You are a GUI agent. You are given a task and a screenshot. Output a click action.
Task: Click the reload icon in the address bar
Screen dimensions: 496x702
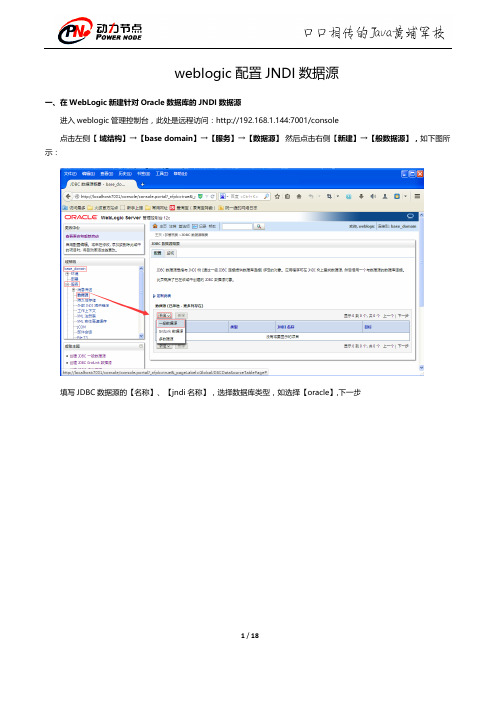[x=213, y=197]
